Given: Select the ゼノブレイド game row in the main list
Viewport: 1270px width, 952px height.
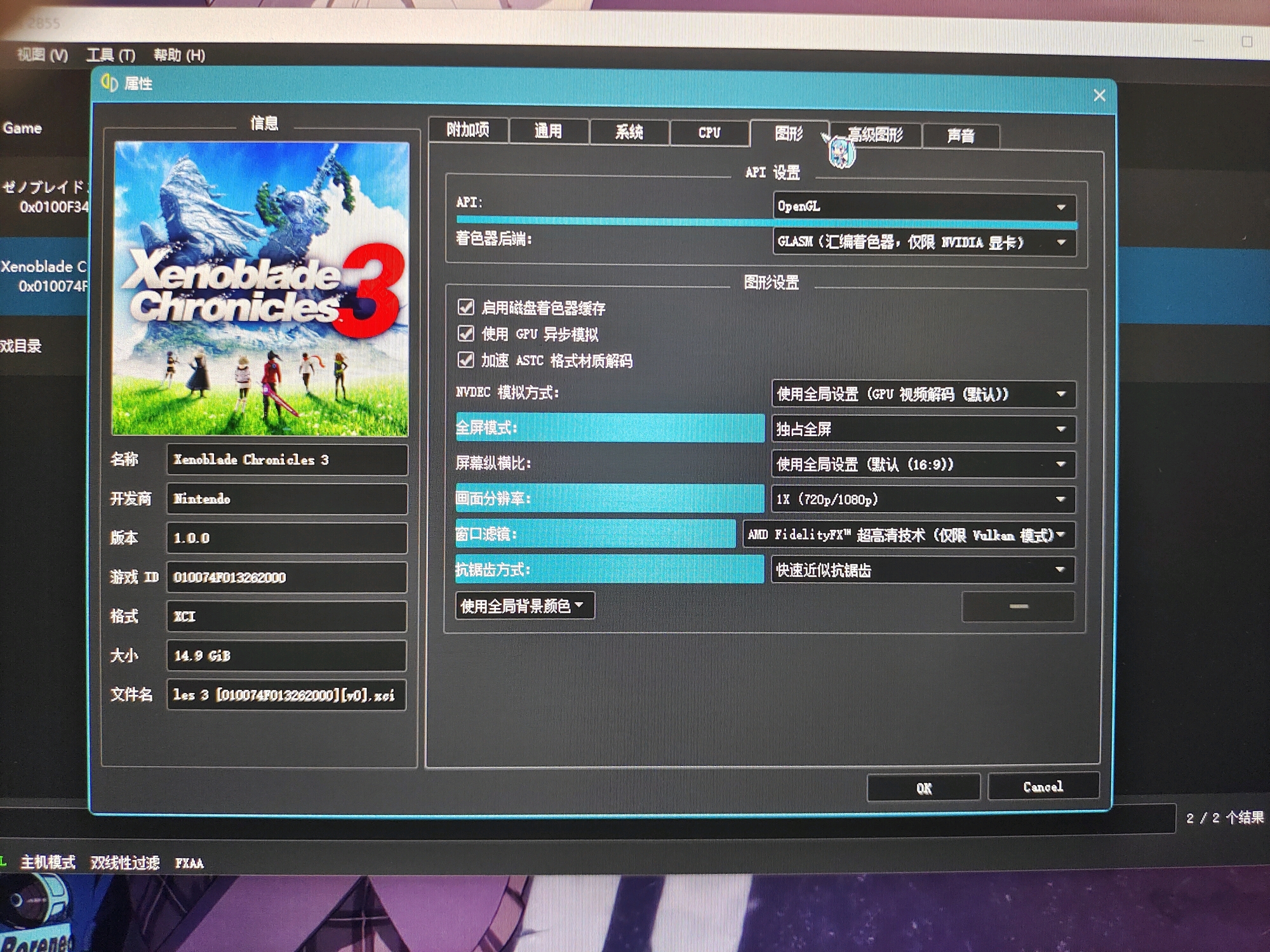Looking at the screenshot, I should click(x=44, y=197).
